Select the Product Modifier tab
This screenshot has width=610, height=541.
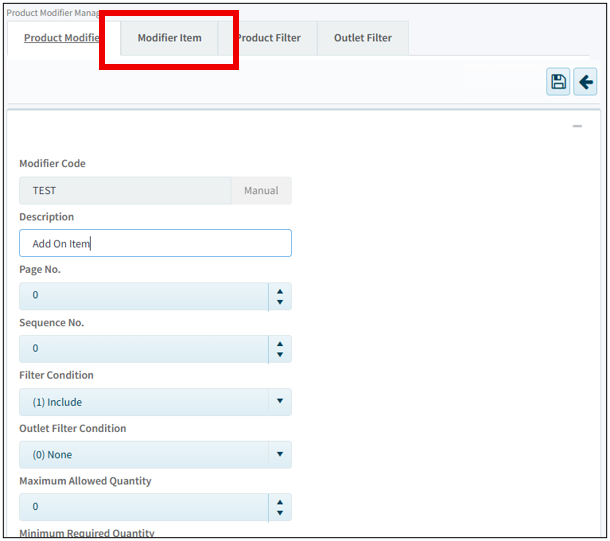coord(60,38)
